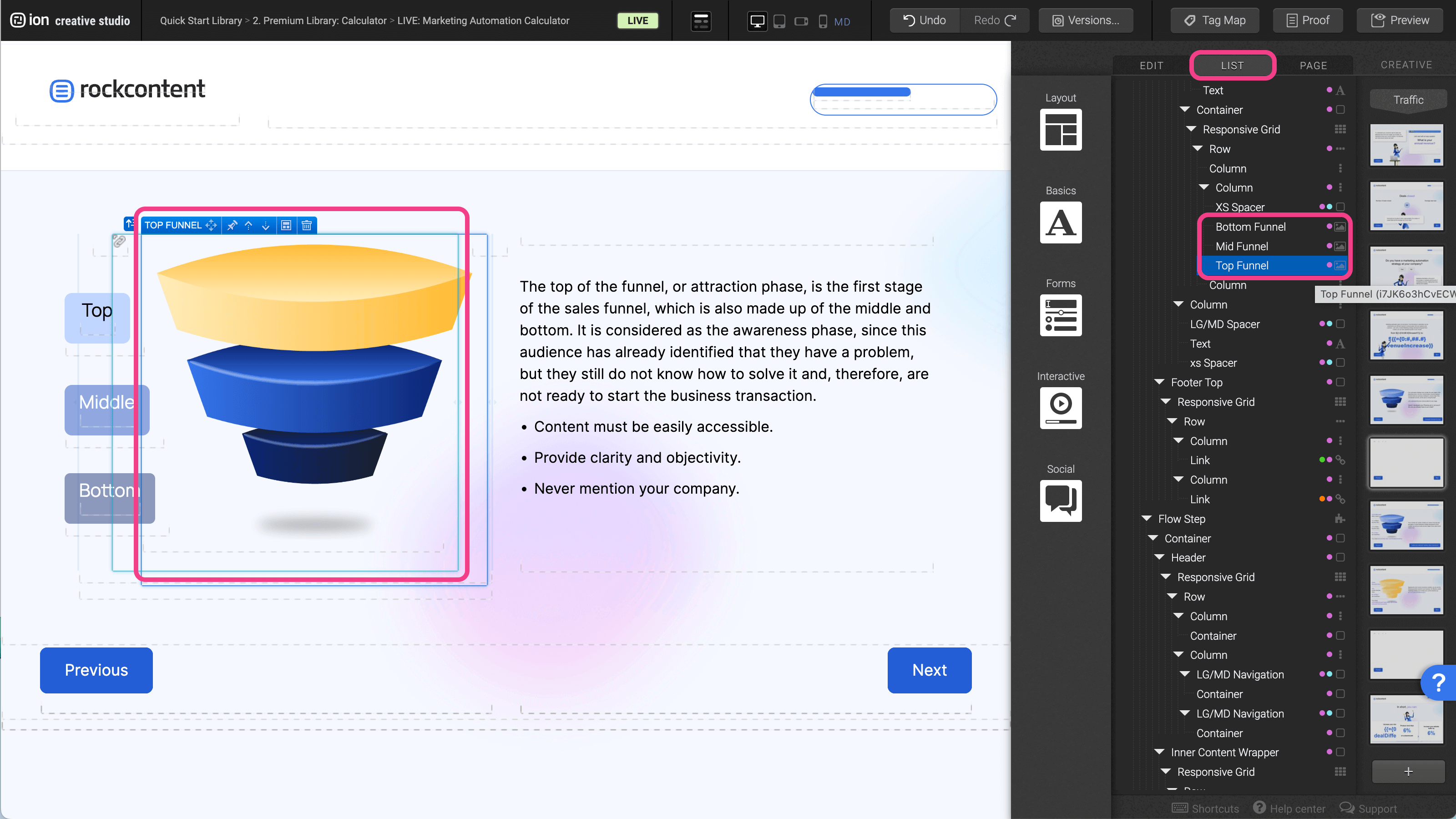Switch to the tablet portrait device view
The image size is (1456, 819).
(779, 21)
